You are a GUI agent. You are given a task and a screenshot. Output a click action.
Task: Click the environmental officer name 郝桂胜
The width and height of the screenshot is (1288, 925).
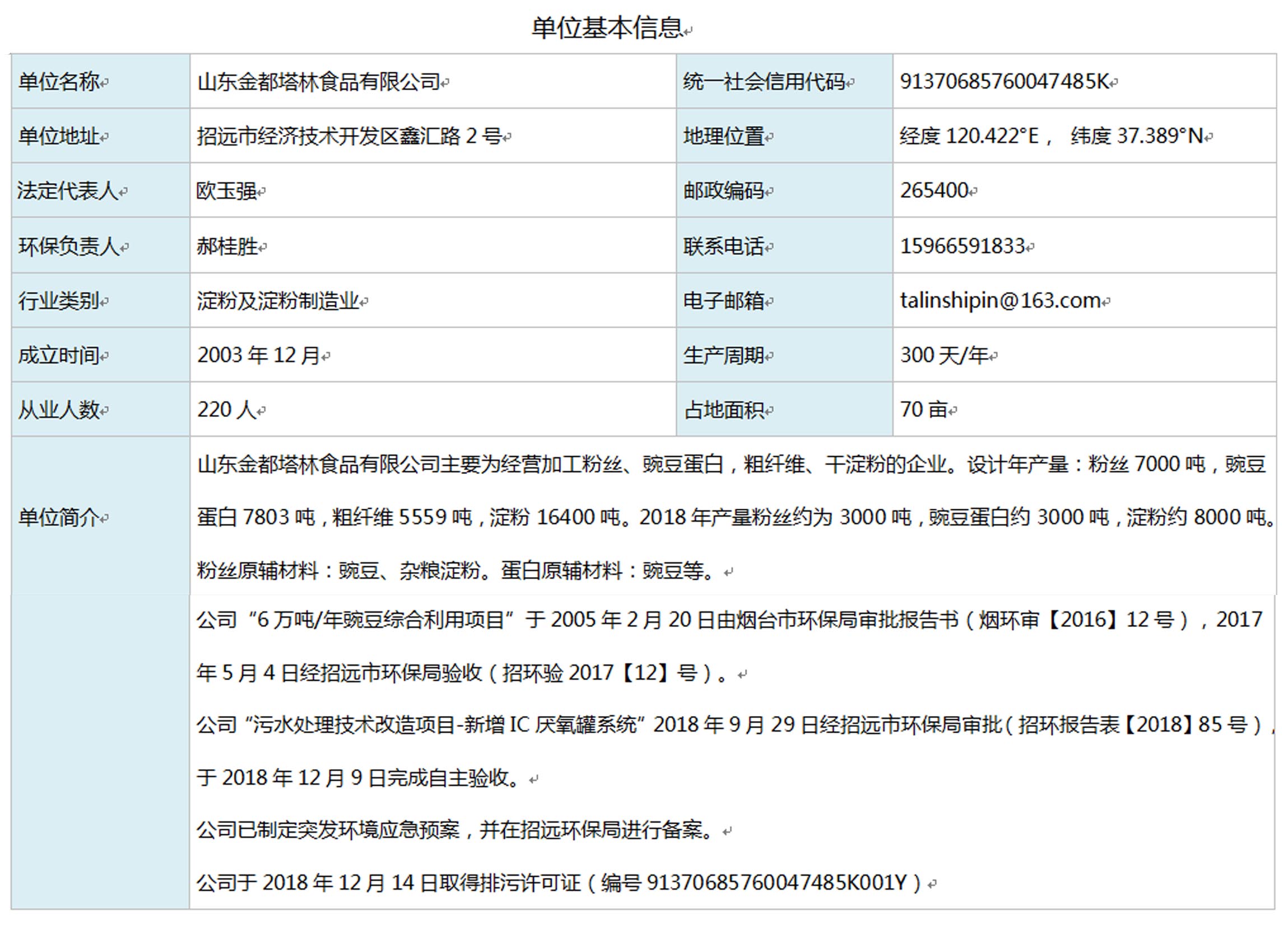click(227, 247)
